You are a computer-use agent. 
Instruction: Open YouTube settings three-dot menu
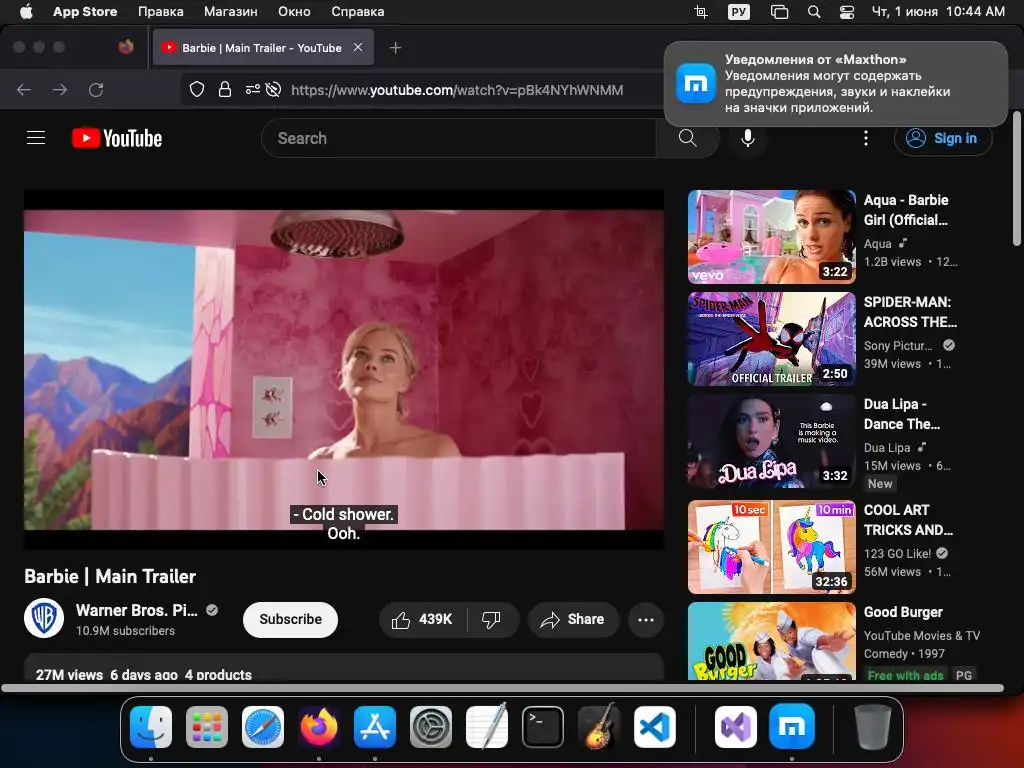pyautogui.click(x=866, y=138)
